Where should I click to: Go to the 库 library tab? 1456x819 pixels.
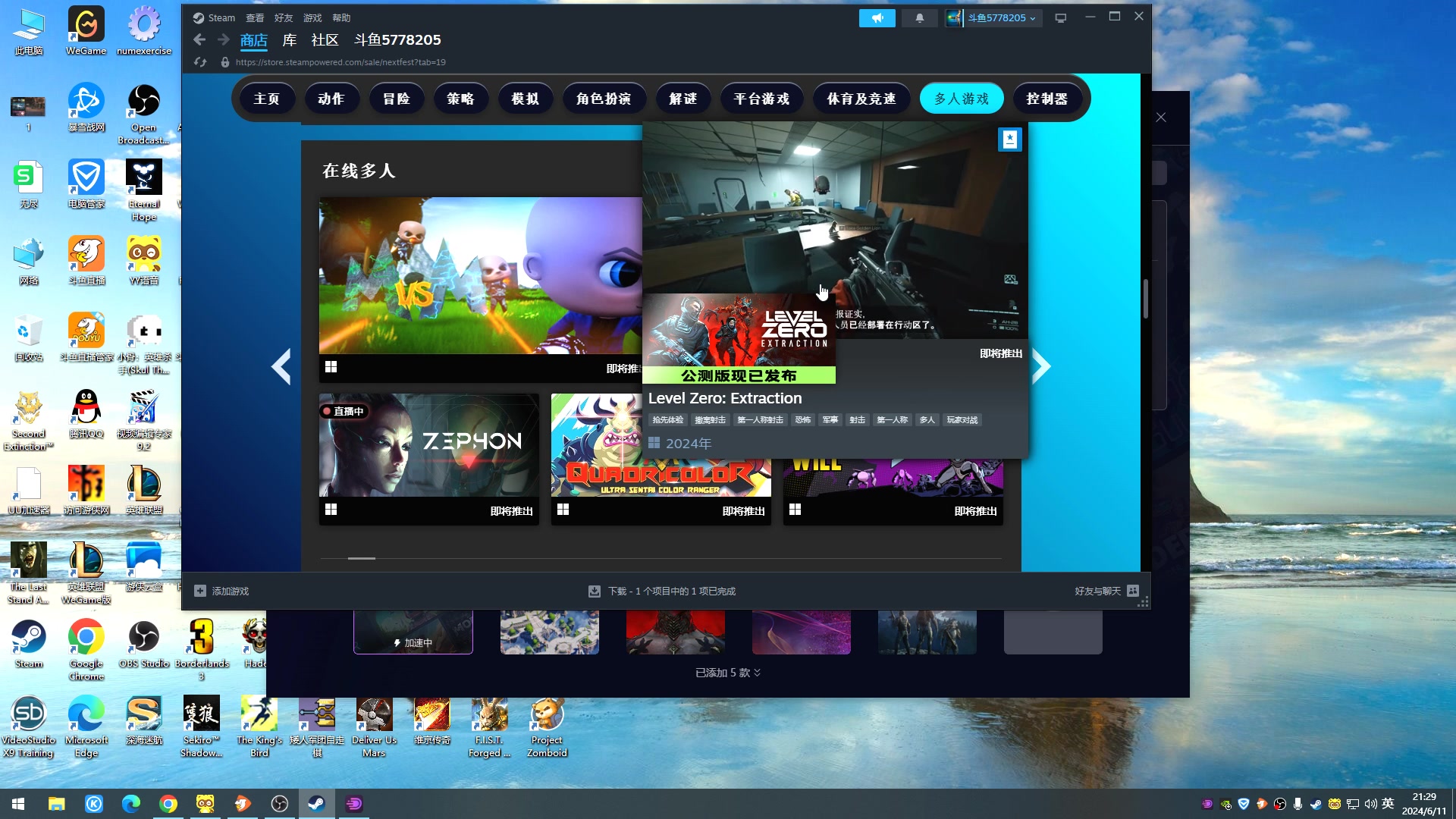(290, 40)
